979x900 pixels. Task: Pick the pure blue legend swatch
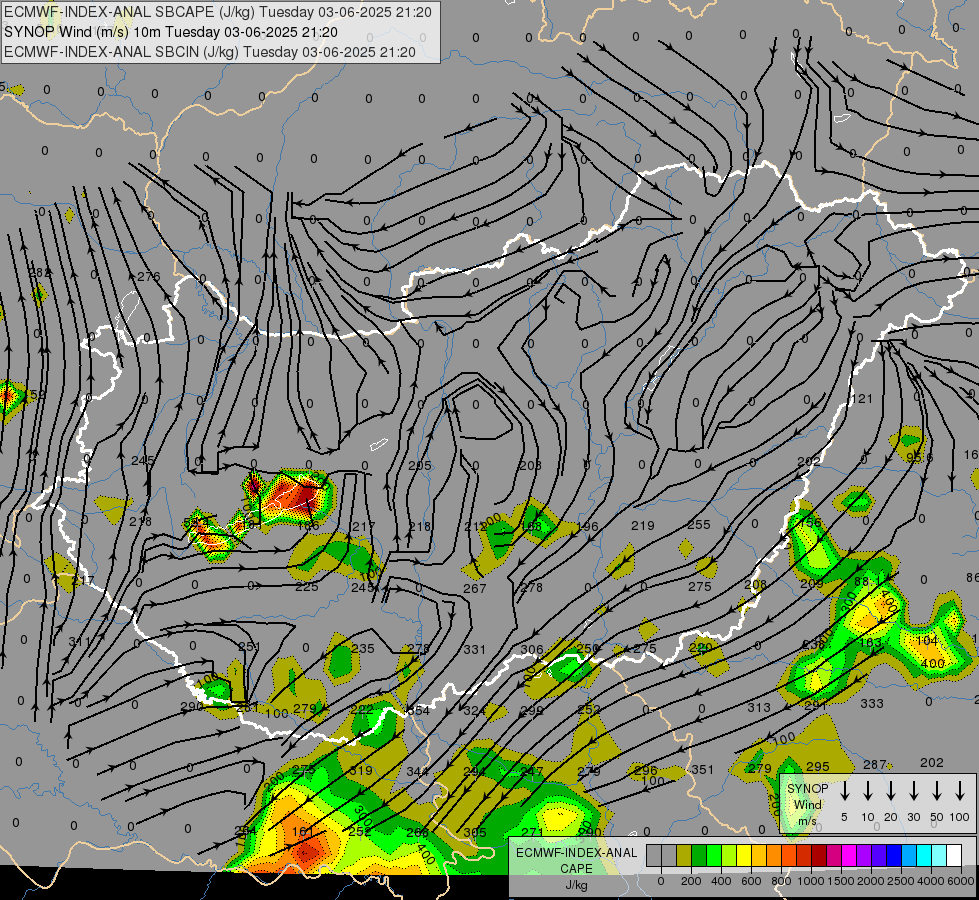[895, 855]
